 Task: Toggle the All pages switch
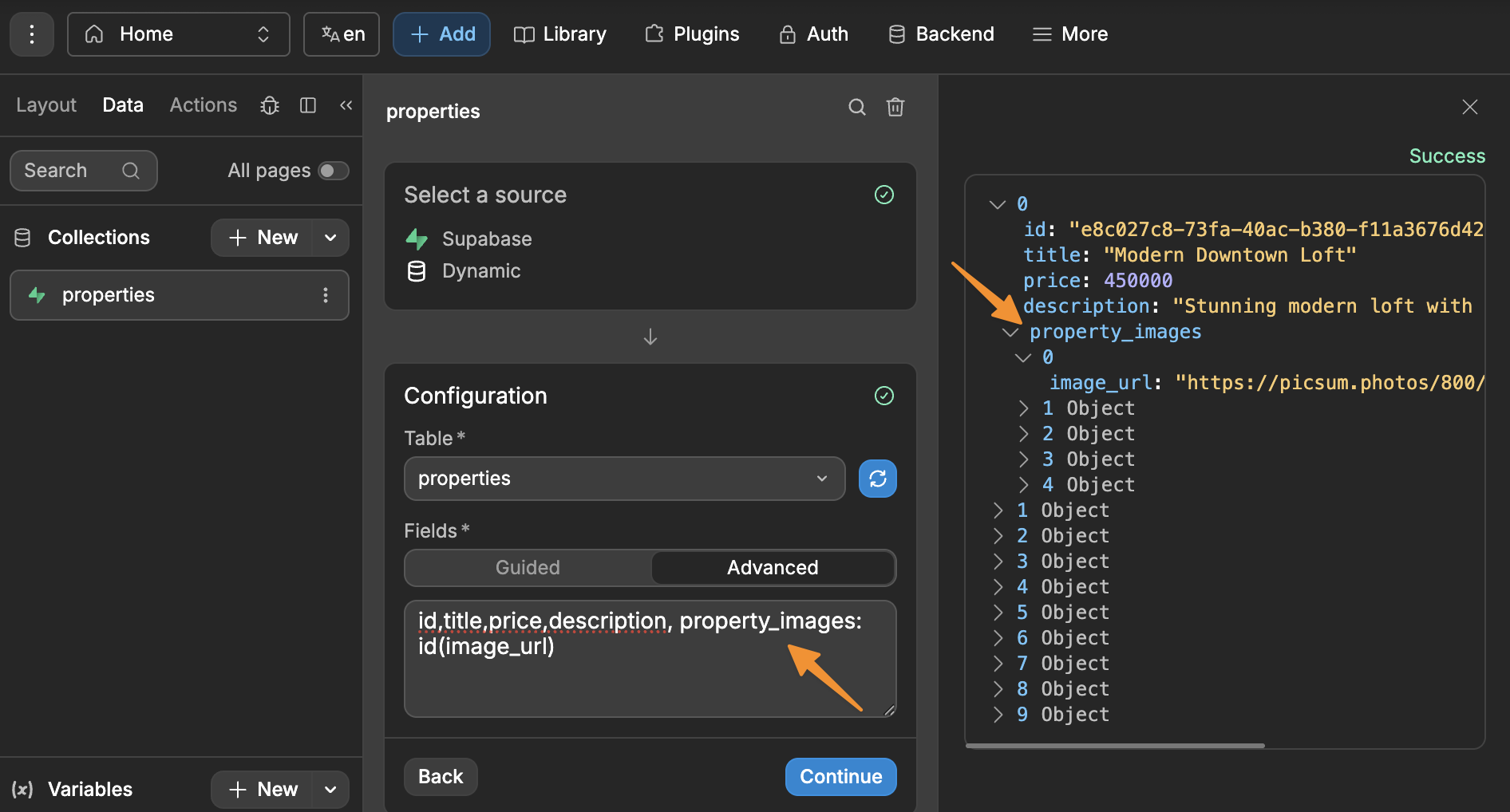click(x=333, y=171)
